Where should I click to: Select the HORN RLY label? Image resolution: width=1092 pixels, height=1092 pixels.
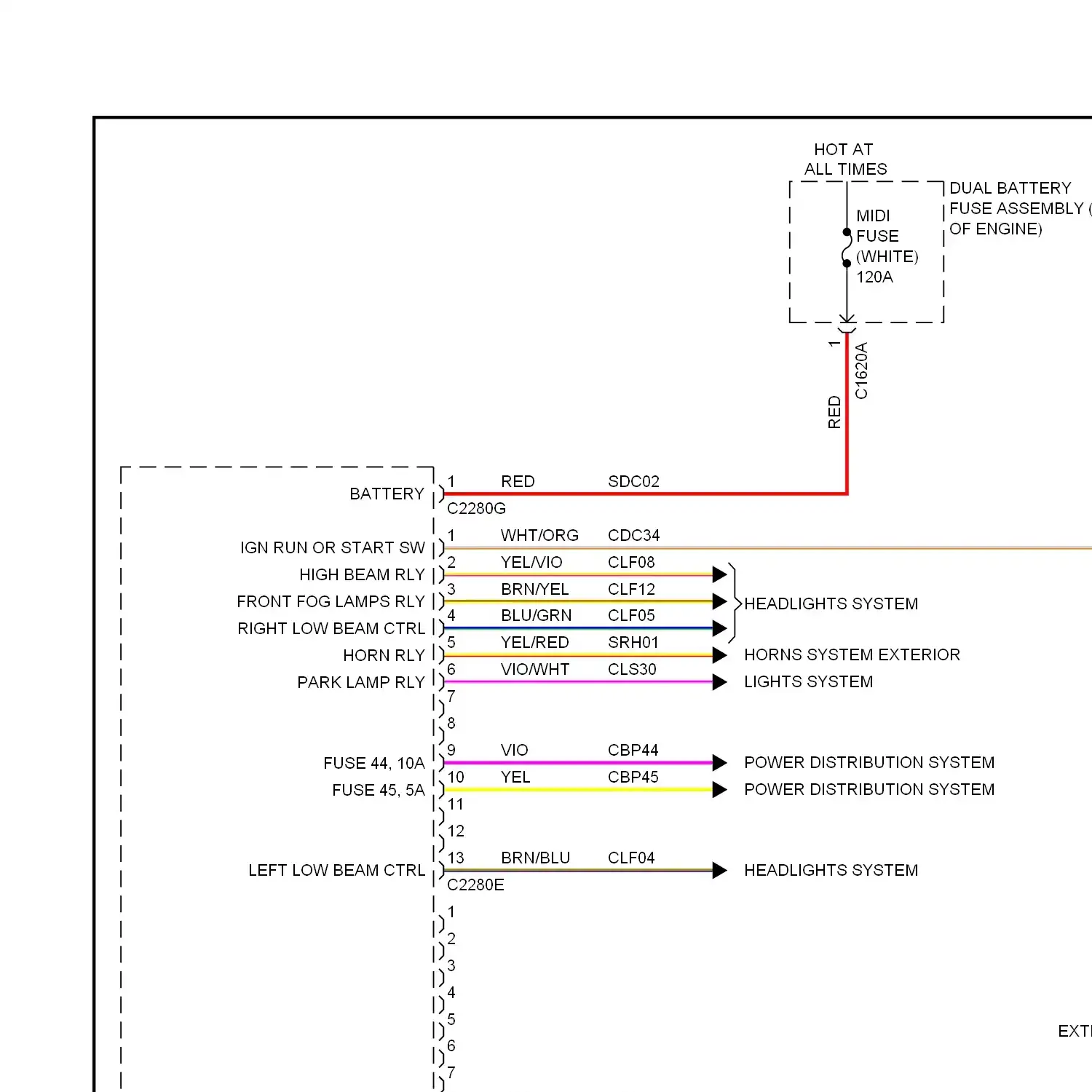[384, 655]
